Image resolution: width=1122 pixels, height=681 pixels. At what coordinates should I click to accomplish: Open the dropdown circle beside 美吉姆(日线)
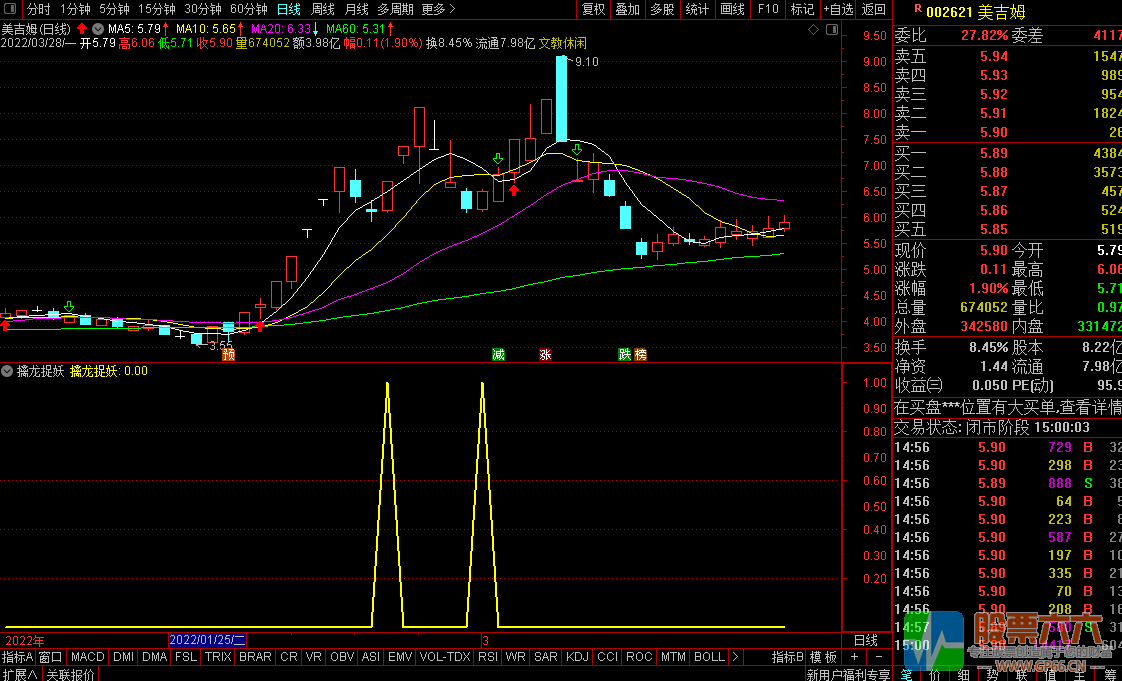tap(99, 29)
